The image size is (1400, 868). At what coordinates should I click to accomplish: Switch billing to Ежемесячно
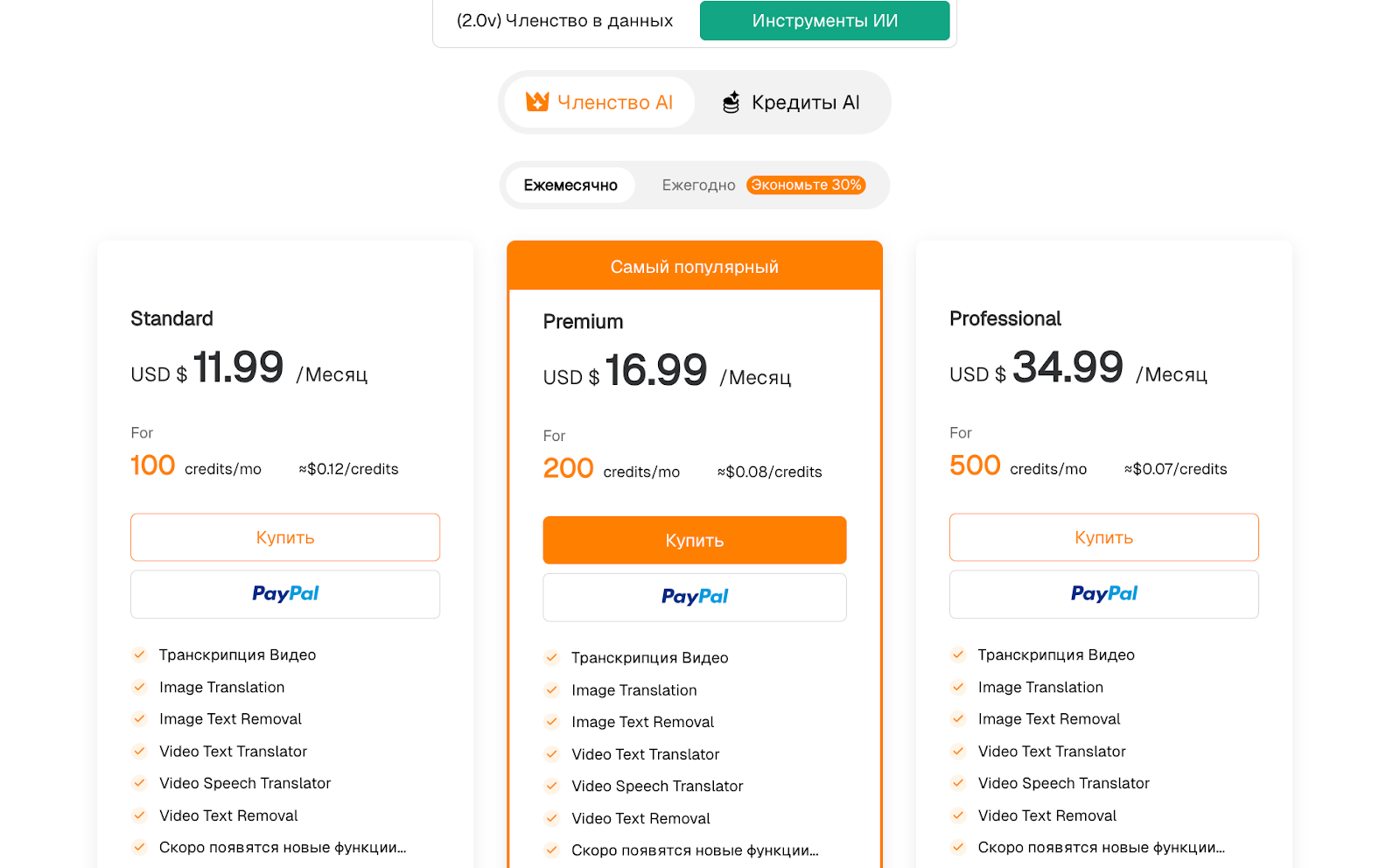click(x=570, y=185)
